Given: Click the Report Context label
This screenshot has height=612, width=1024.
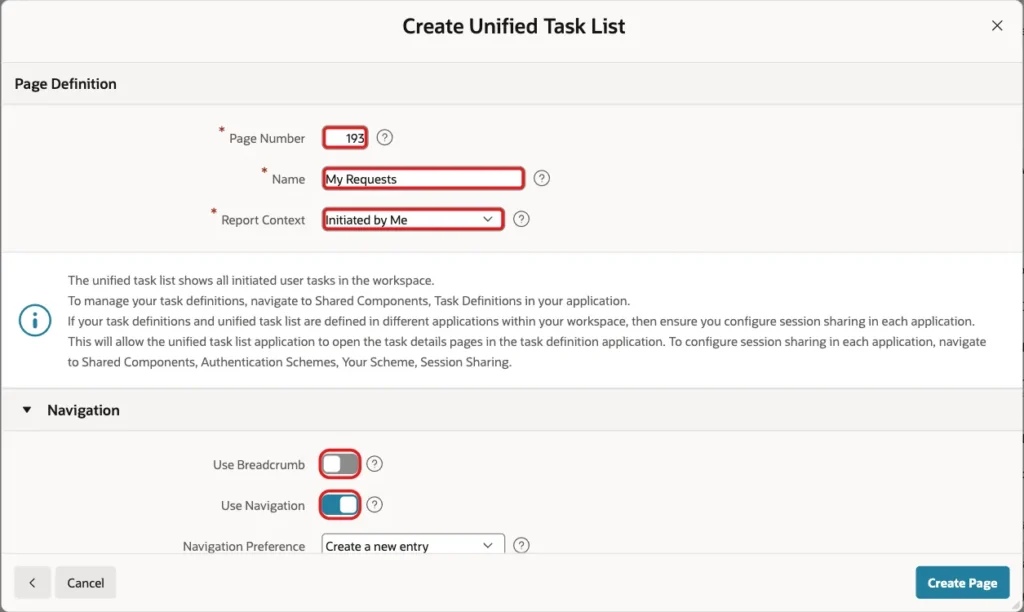Looking at the screenshot, I should point(263,220).
